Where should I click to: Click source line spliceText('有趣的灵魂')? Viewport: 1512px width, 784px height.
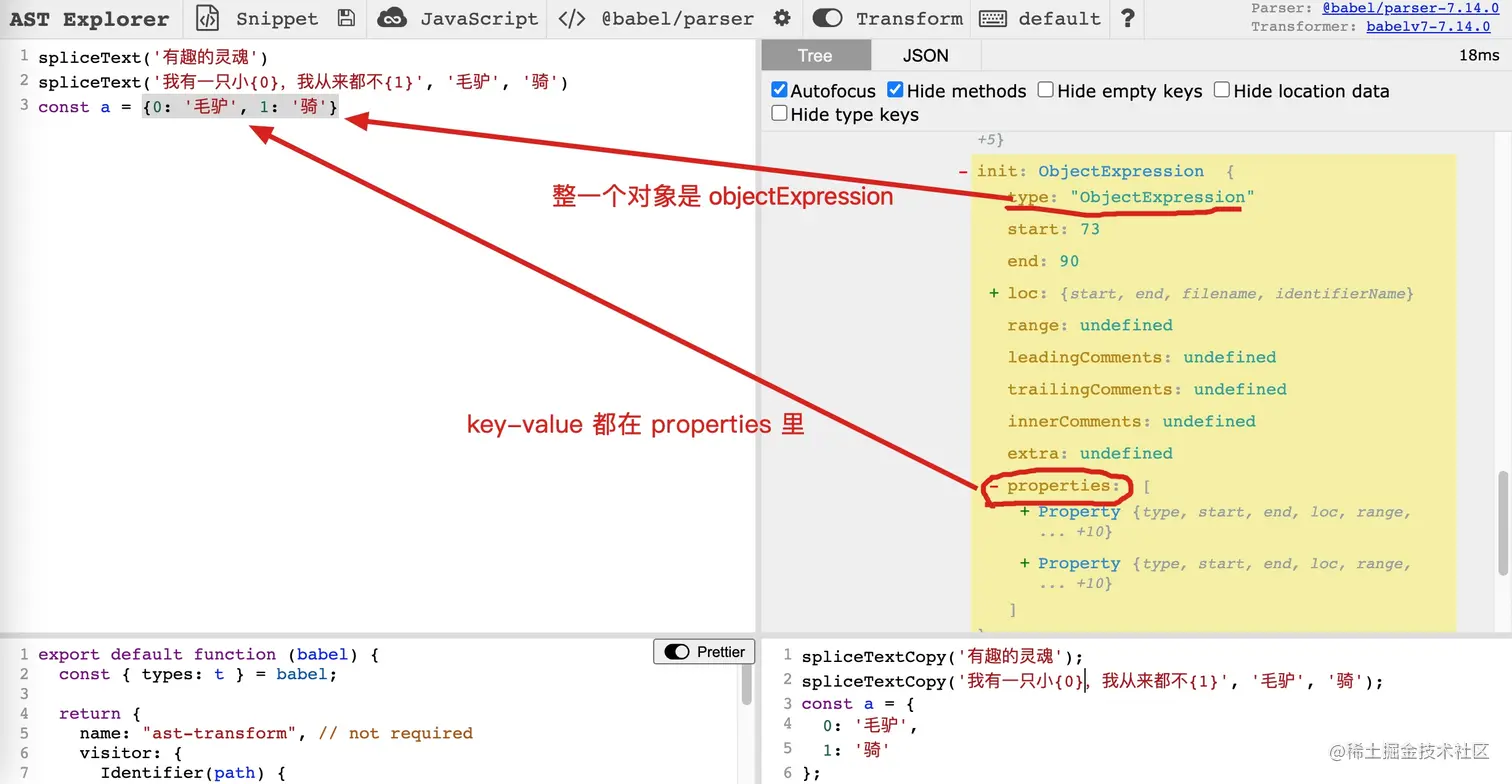tap(153, 58)
